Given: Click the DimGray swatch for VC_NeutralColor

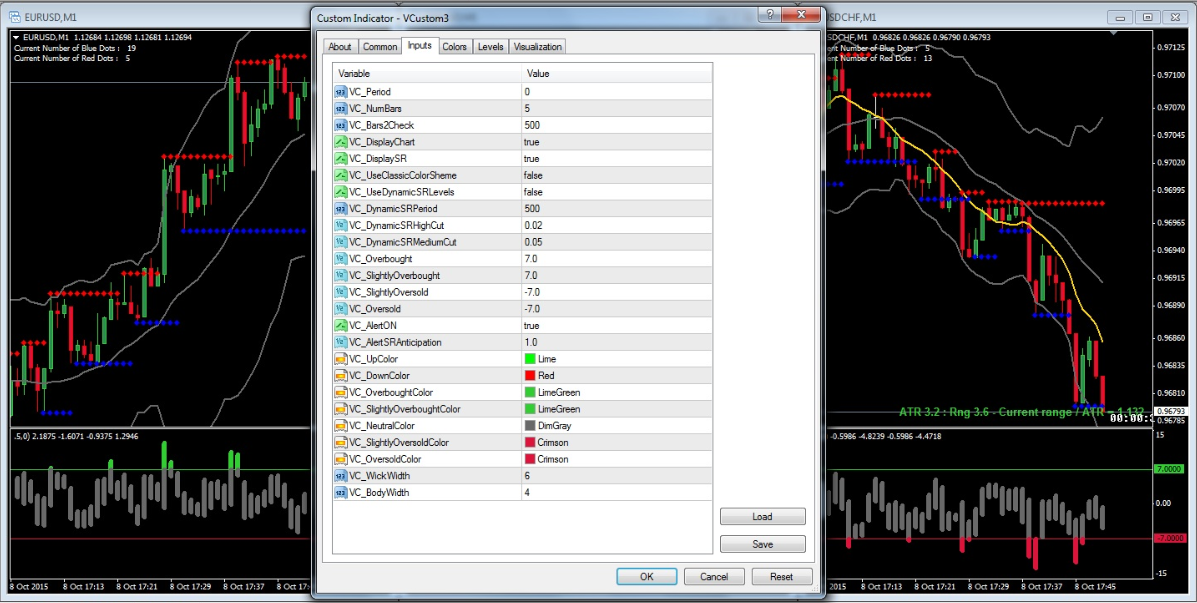Looking at the screenshot, I should (x=530, y=426).
